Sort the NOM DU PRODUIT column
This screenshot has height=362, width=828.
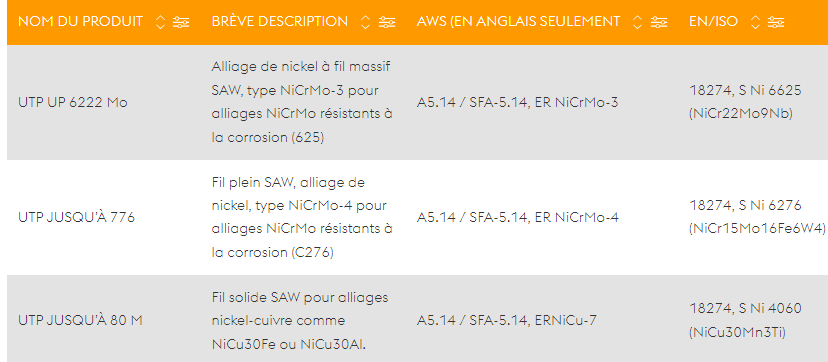(161, 22)
